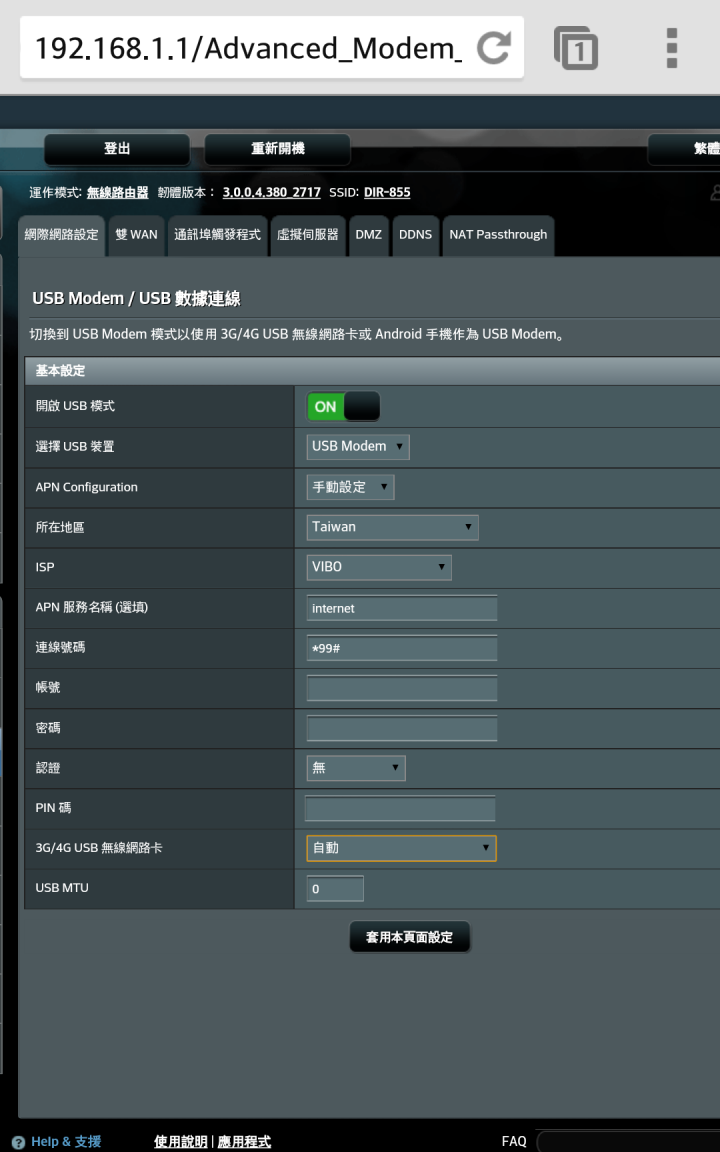
Task: Open the 所在地區 Taiwan dropdown
Action: pyautogui.click(x=392, y=527)
